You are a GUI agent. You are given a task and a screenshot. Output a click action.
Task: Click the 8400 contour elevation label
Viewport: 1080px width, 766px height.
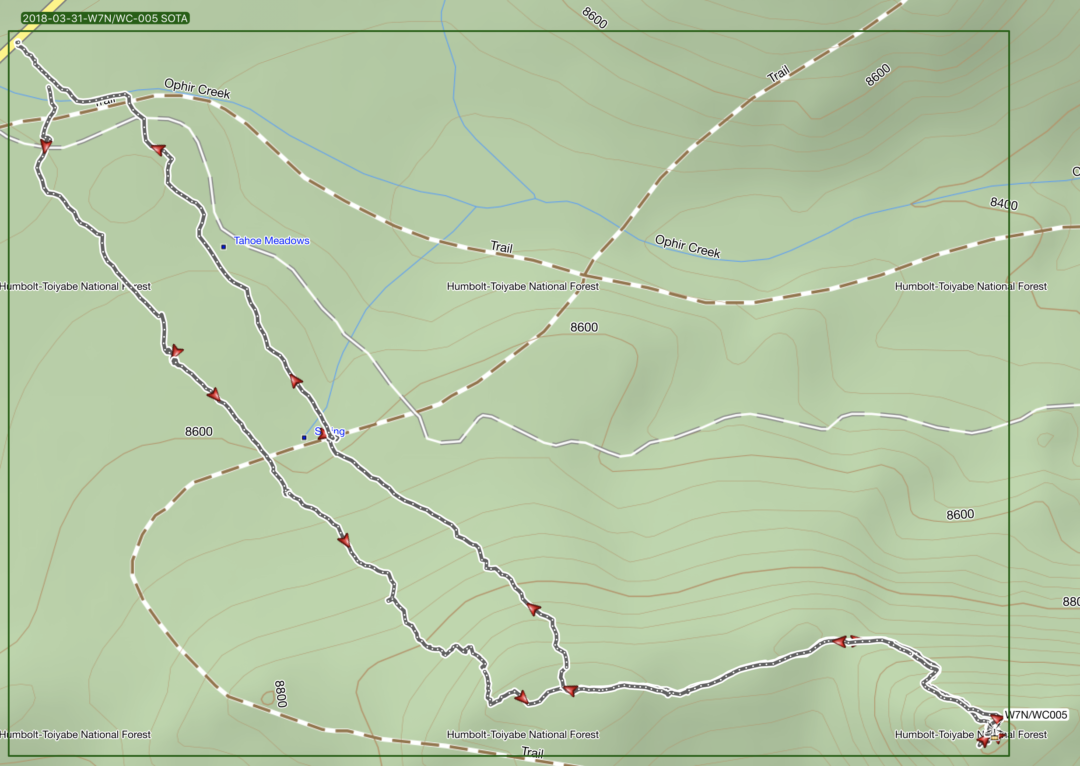(1003, 204)
